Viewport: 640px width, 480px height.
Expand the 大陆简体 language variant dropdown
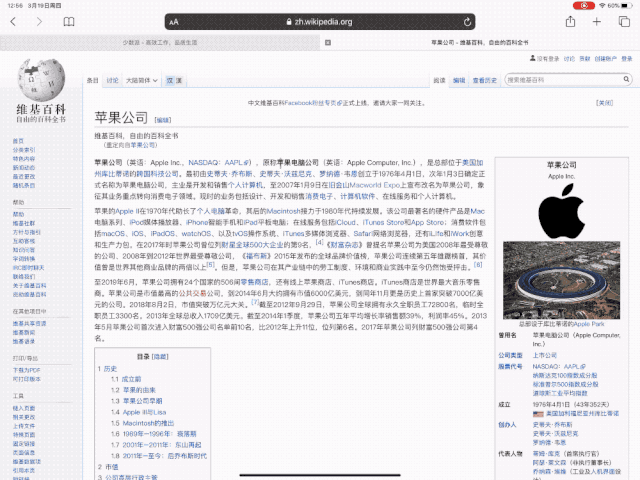[x=141, y=80]
